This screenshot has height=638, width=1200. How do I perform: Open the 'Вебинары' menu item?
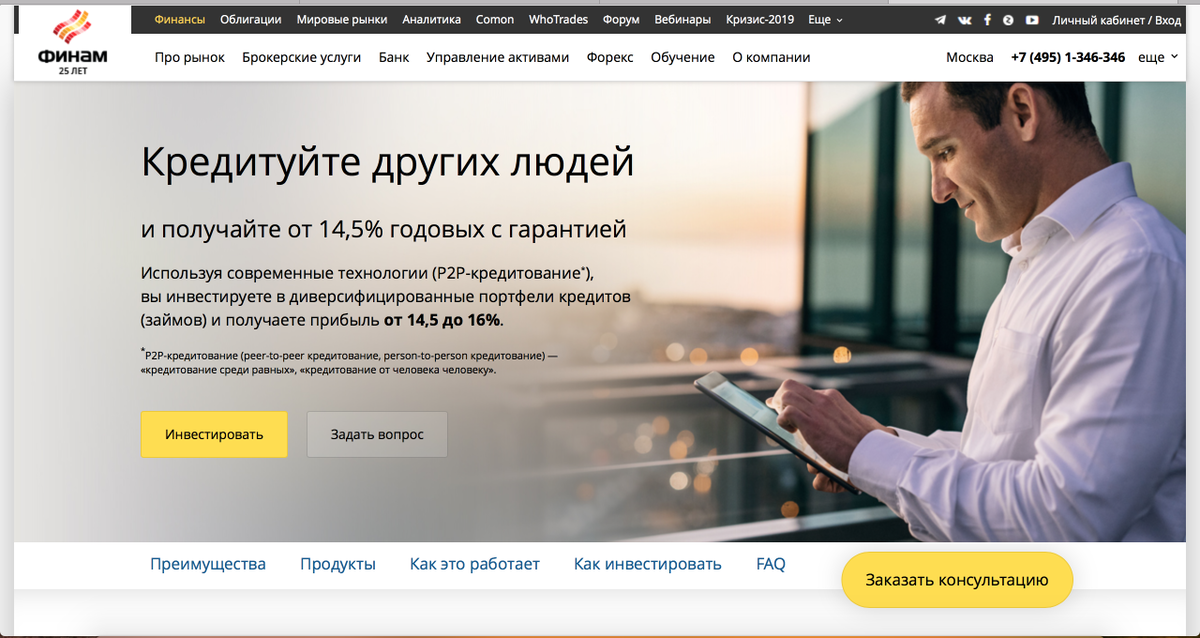click(682, 19)
